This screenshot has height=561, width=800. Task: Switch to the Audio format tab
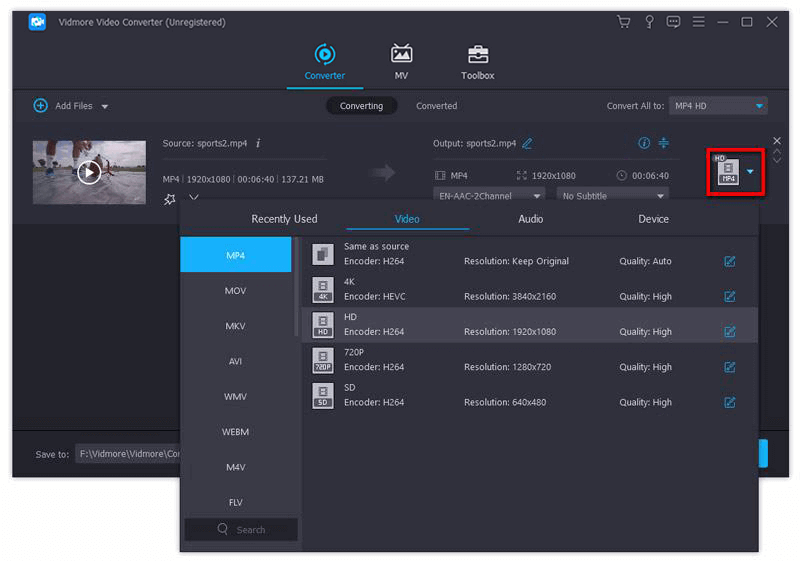[530, 219]
